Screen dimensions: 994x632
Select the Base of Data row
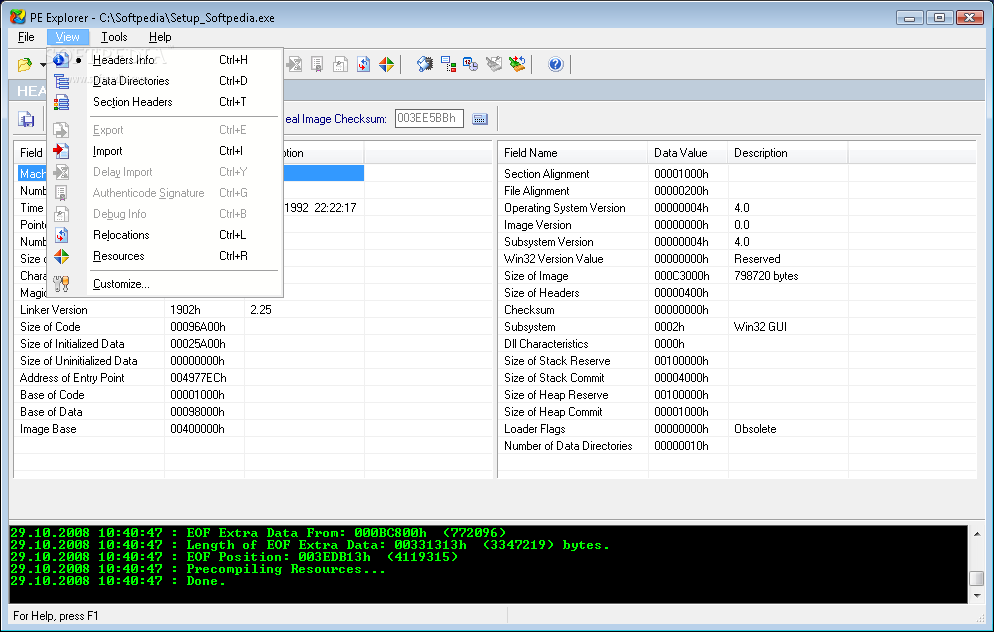(253, 412)
